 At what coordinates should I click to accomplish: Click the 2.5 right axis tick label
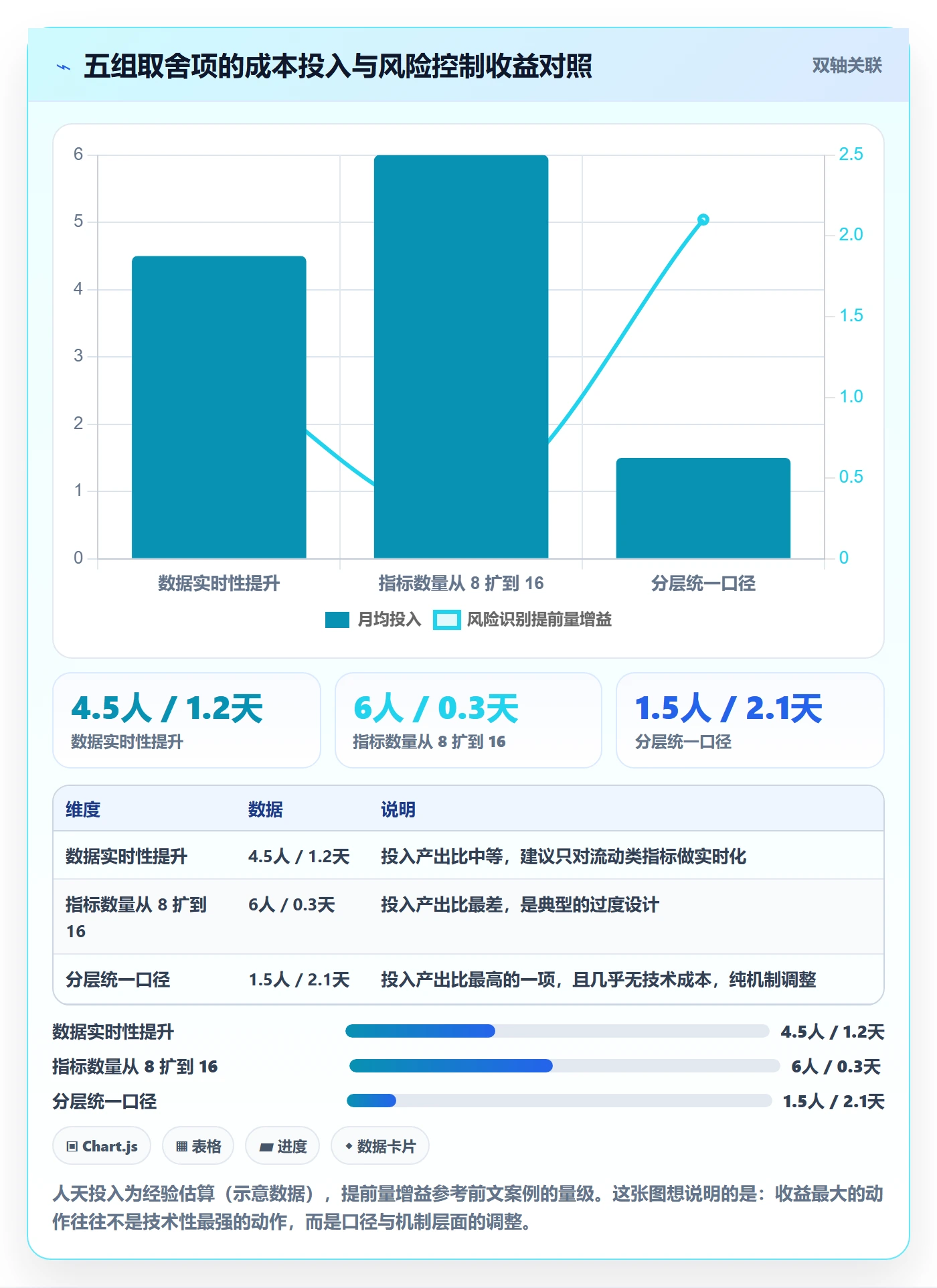[851, 155]
